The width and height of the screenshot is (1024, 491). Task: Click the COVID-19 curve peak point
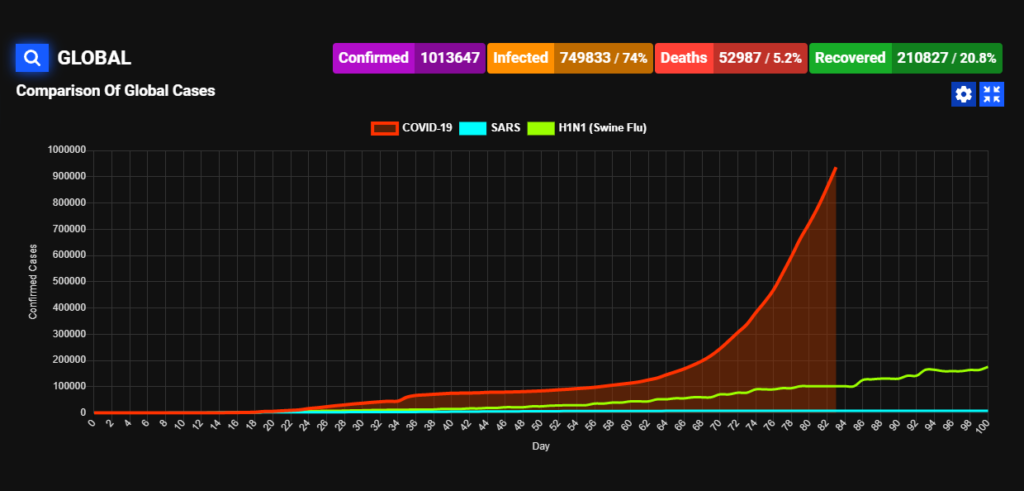(x=835, y=169)
